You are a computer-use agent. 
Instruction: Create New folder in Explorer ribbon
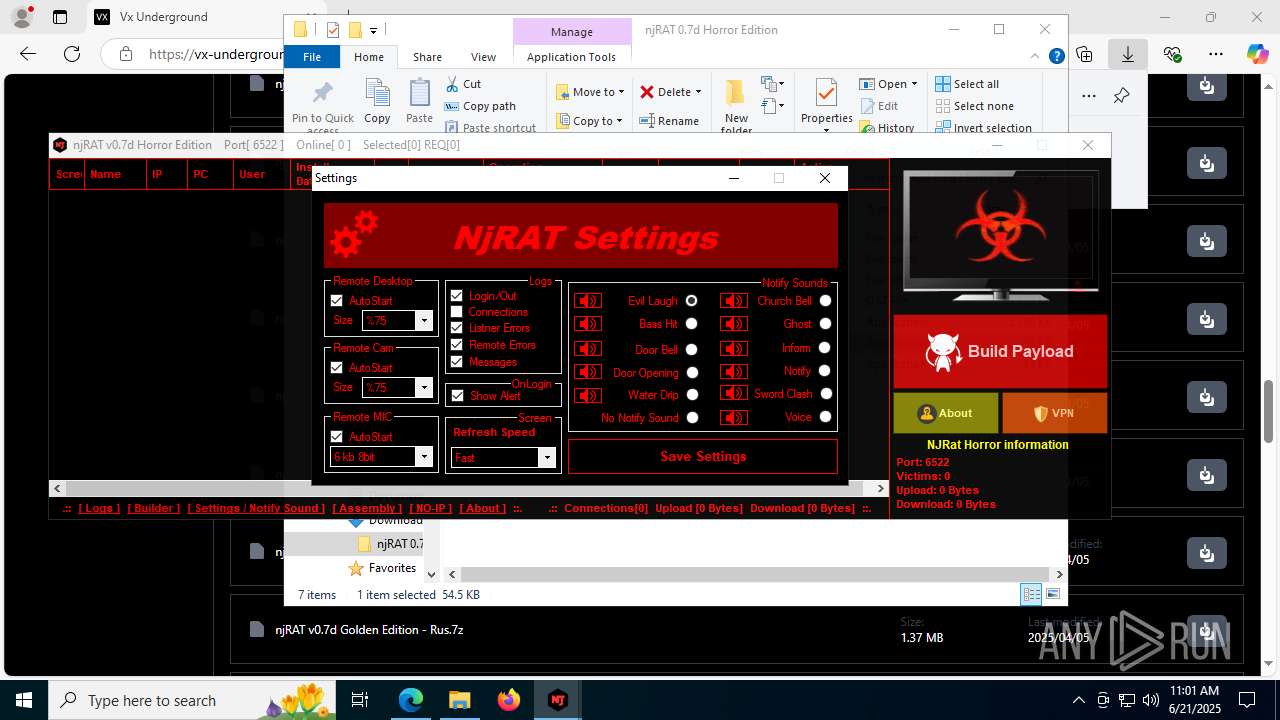coord(736,106)
